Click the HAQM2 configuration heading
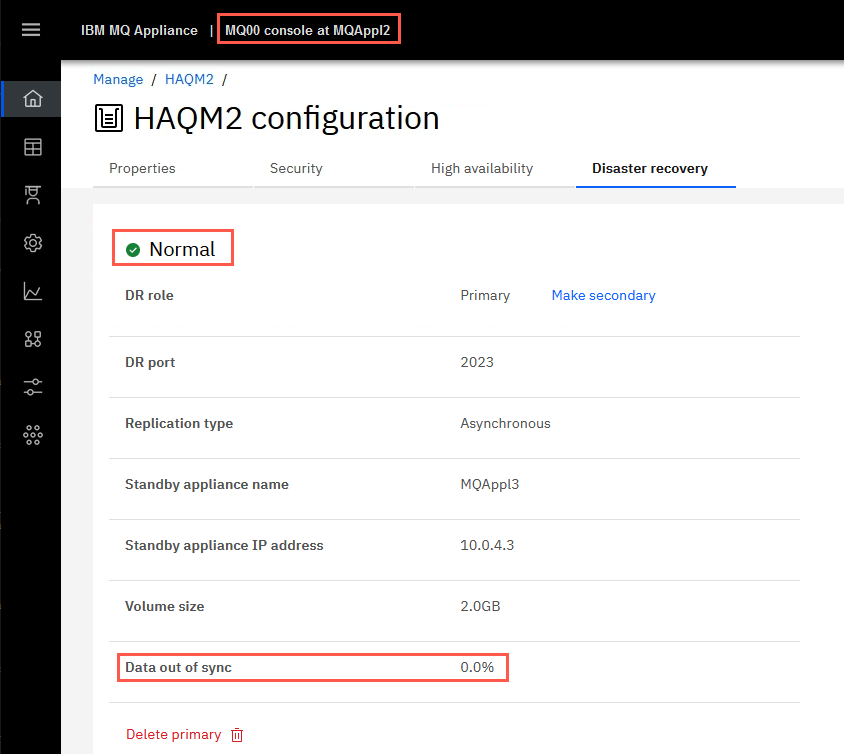The height and width of the screenshot is (754, 844). (286, 118)
